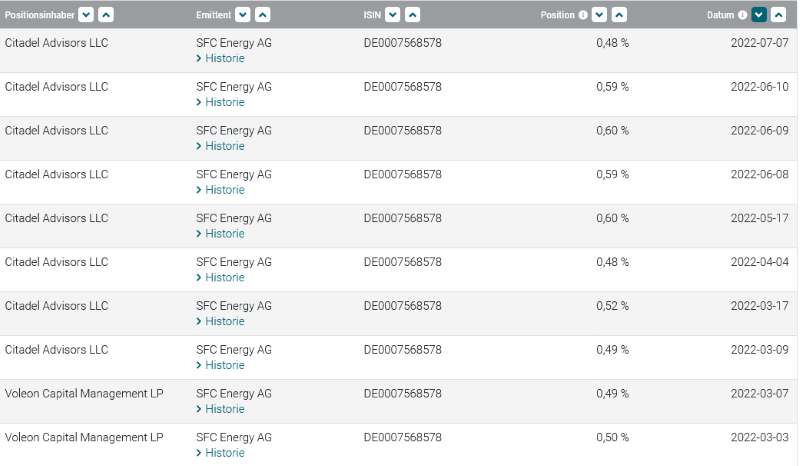Expand Historie for the 2022-06-10 entry
This screenshot has width=800, height=466.
pos(221,102)
